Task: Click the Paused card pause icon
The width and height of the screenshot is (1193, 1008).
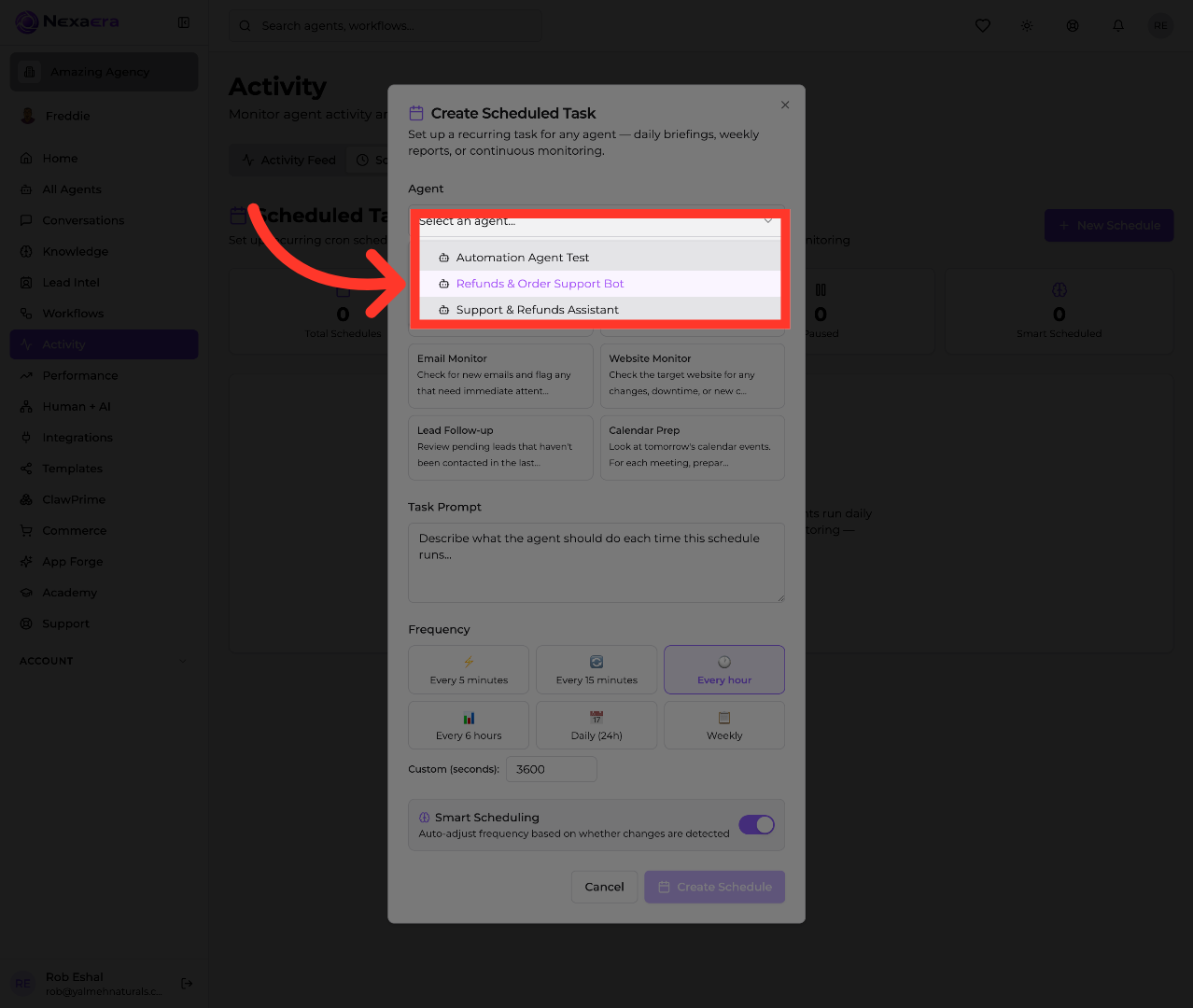Action: pyautogui.click(x=821, y=290)
